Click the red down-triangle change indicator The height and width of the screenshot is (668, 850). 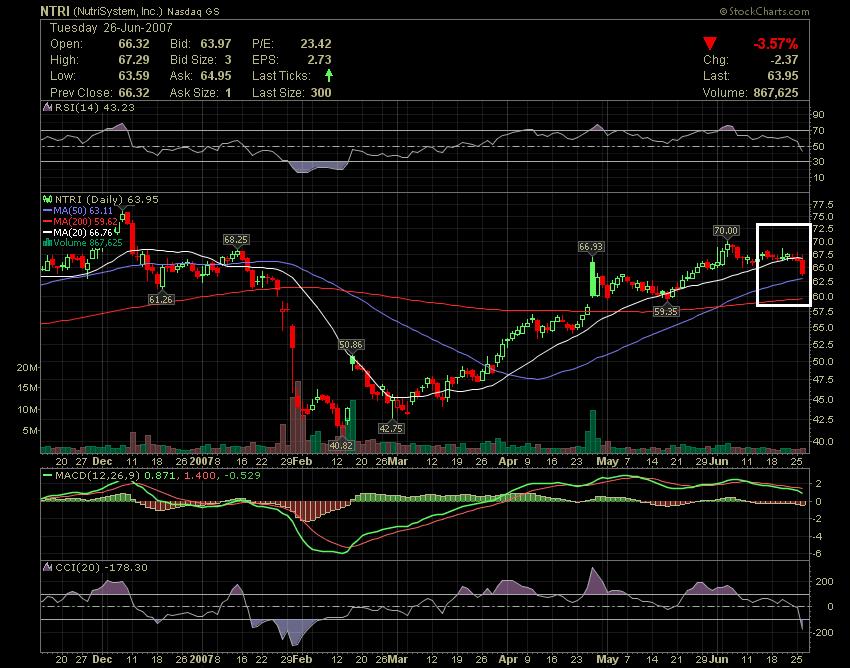point(710,43)
